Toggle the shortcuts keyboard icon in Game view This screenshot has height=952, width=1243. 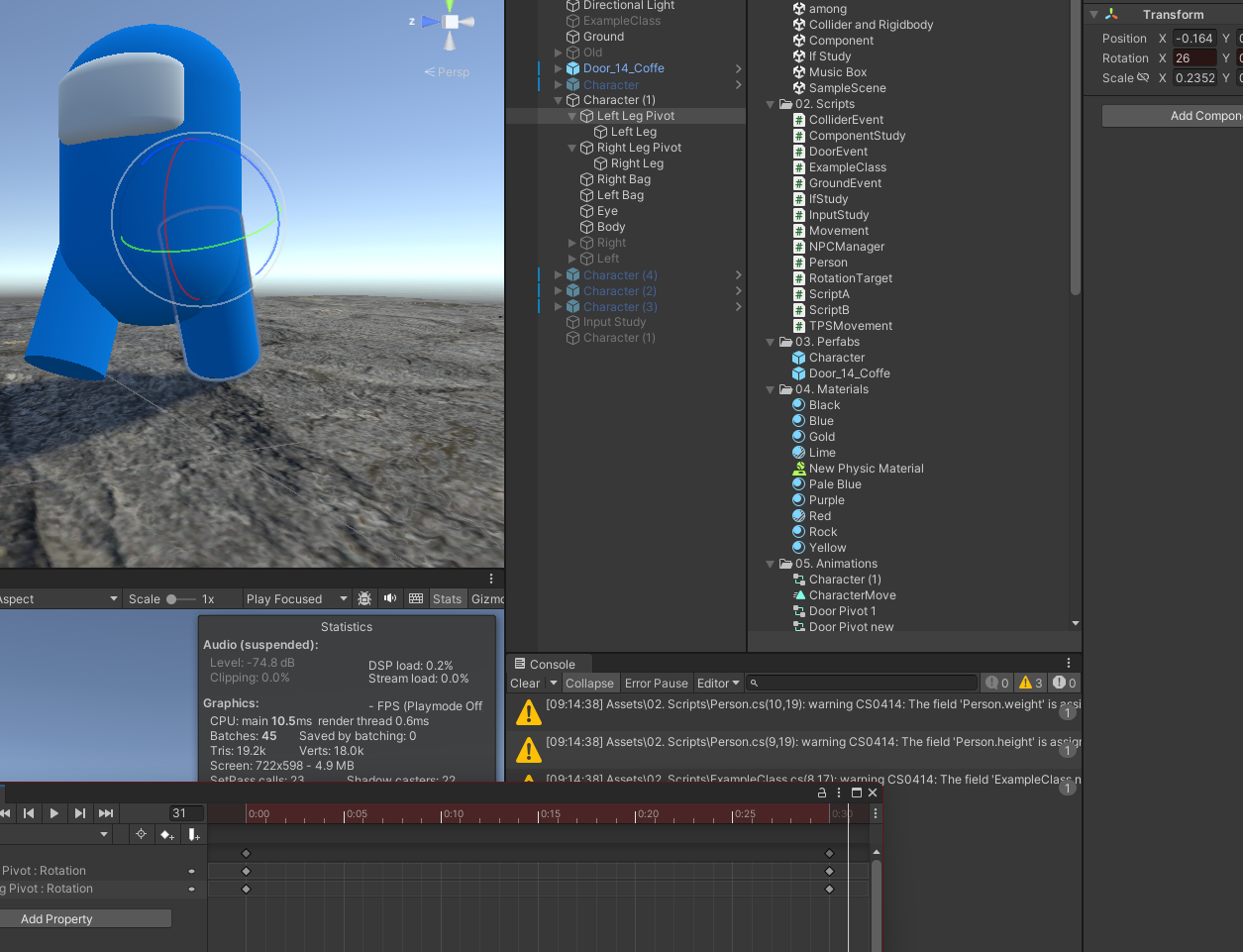(x=416, y=598)
